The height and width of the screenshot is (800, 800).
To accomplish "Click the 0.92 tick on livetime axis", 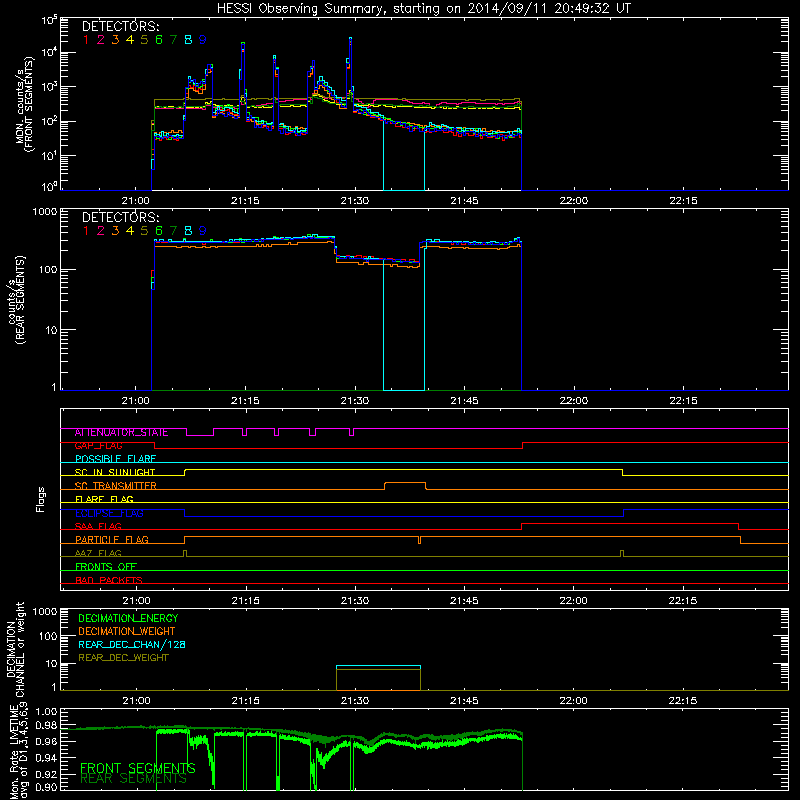I will 46,774.
